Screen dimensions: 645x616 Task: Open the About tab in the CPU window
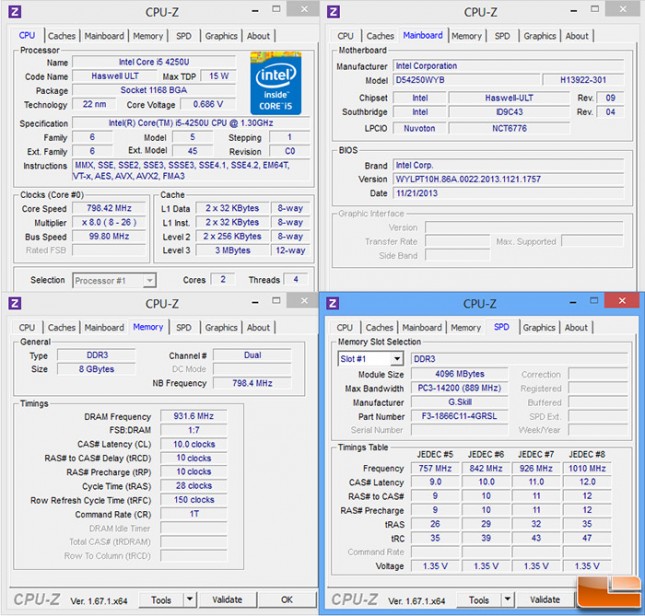258,36
